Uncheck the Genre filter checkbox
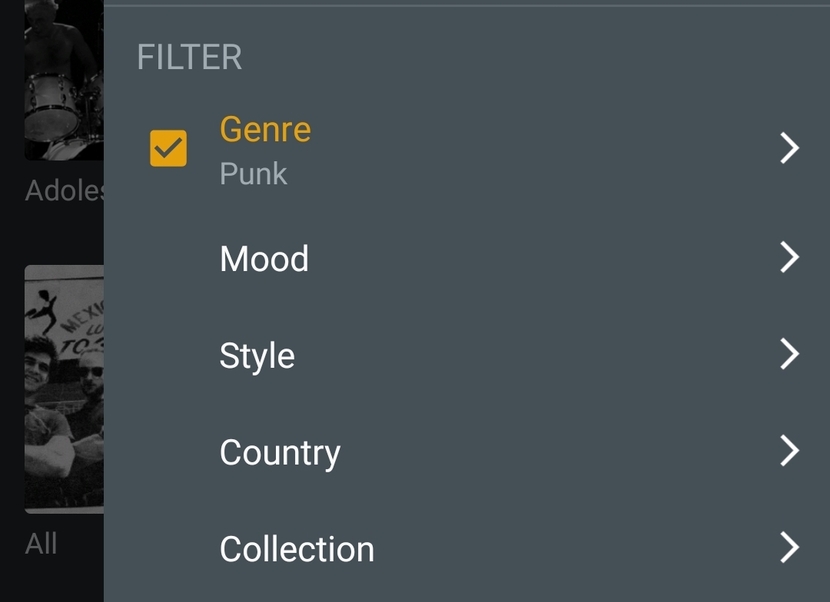The image size is (830, 602). pos(168,149)
